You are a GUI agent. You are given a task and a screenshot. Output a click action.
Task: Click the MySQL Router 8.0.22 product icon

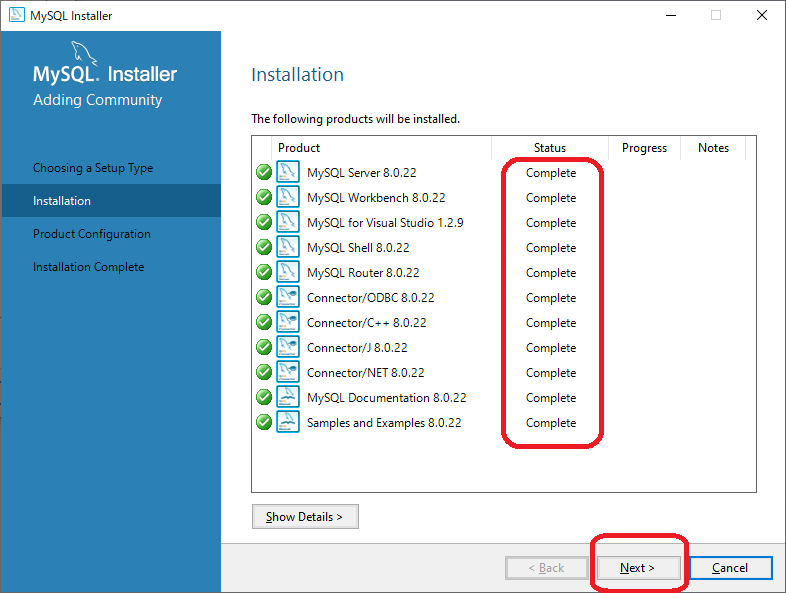pyautogui.click(x=288, y=272)
